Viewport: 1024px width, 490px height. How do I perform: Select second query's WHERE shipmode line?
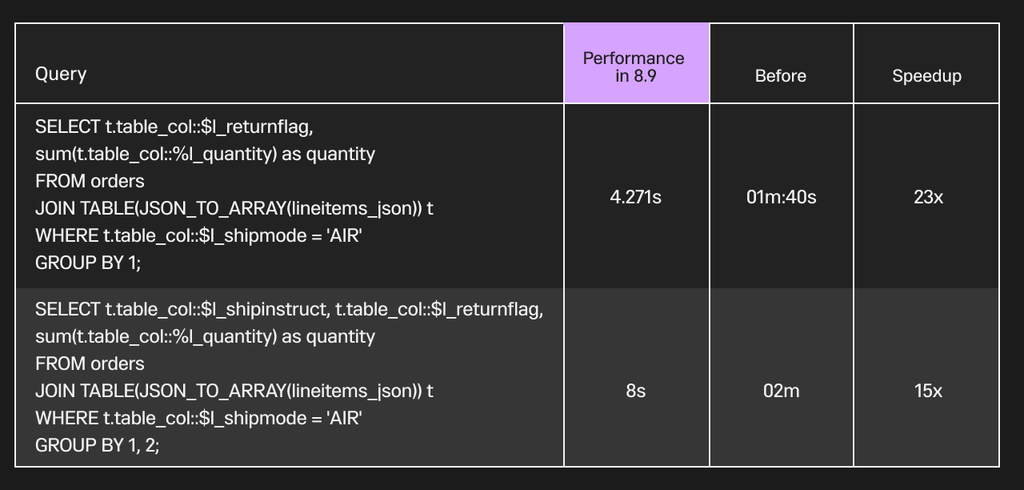[x=199, y=418]
